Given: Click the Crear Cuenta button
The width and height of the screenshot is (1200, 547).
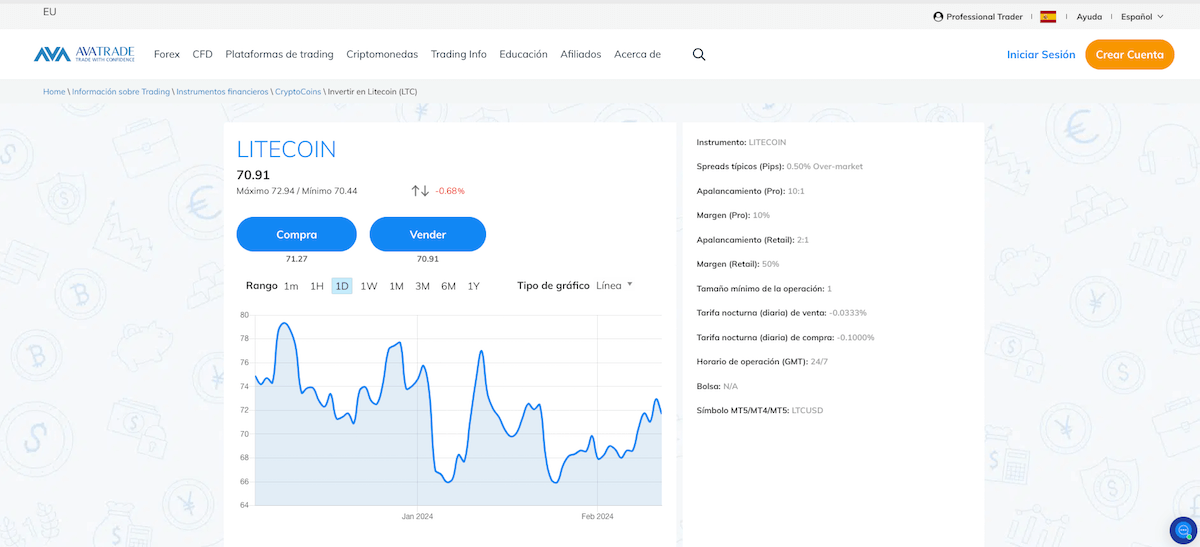Looking at the screenshot, I should tap(1130, 55).
